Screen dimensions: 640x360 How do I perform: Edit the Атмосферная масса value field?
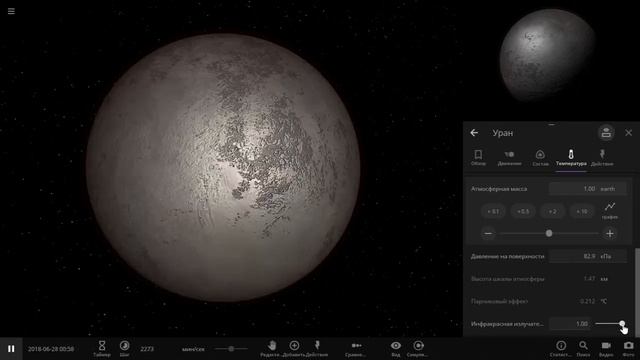[573, 189]
